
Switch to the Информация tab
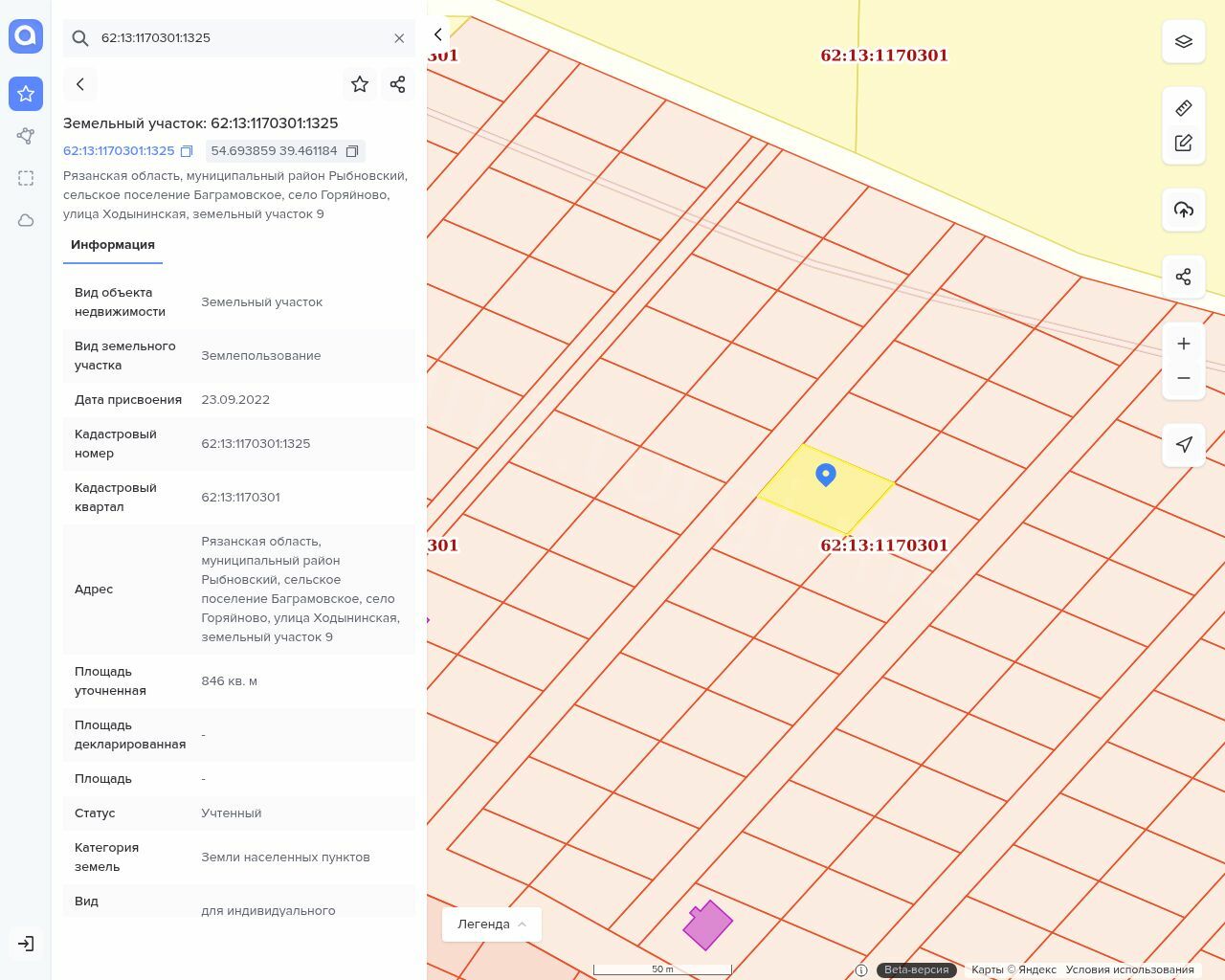click(x=113, y=245)
